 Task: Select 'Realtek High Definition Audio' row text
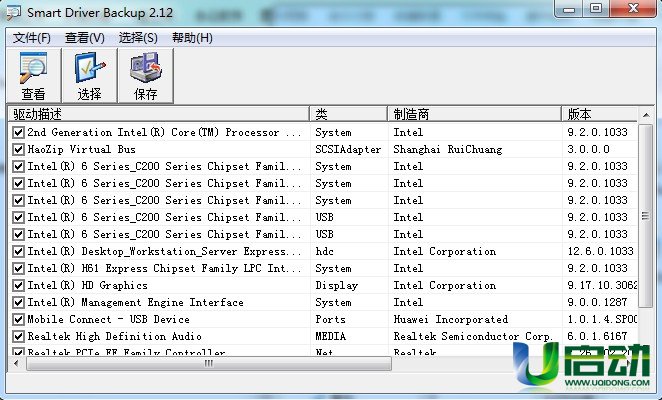(x=114, y=336)
